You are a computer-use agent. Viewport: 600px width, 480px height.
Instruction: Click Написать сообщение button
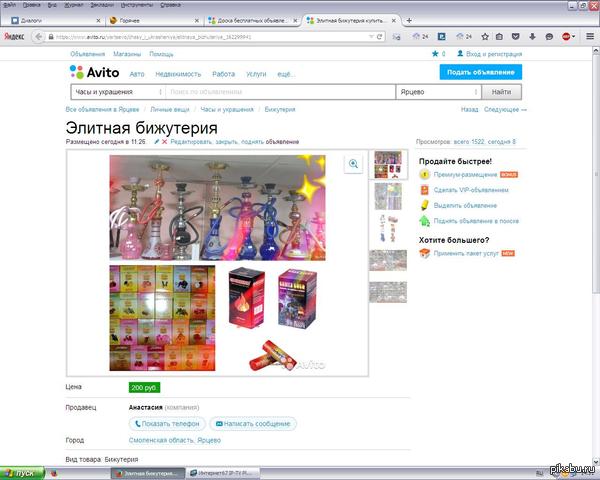[253, 424]
